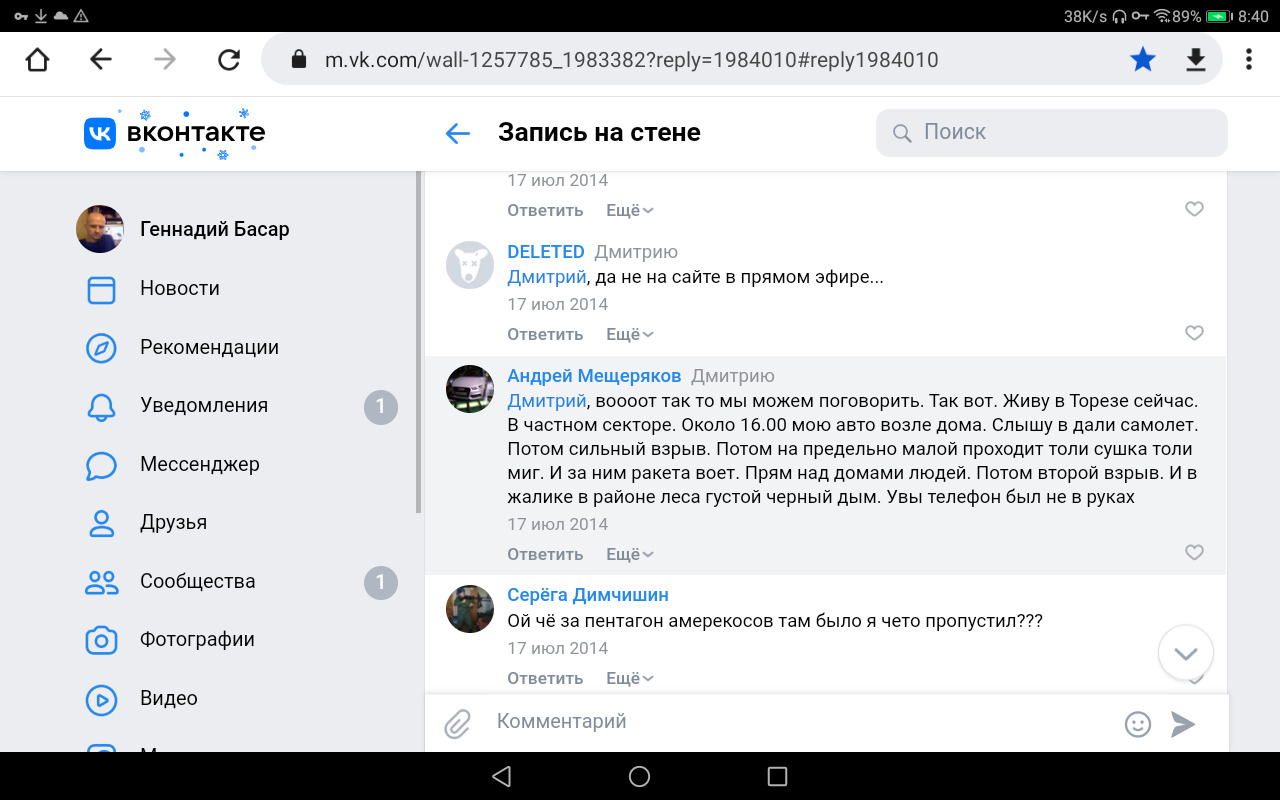Tap the blue bookmark star icon
This screenshot has height=800, width=1280.
pyautogui.click(x=1143, y=60)
